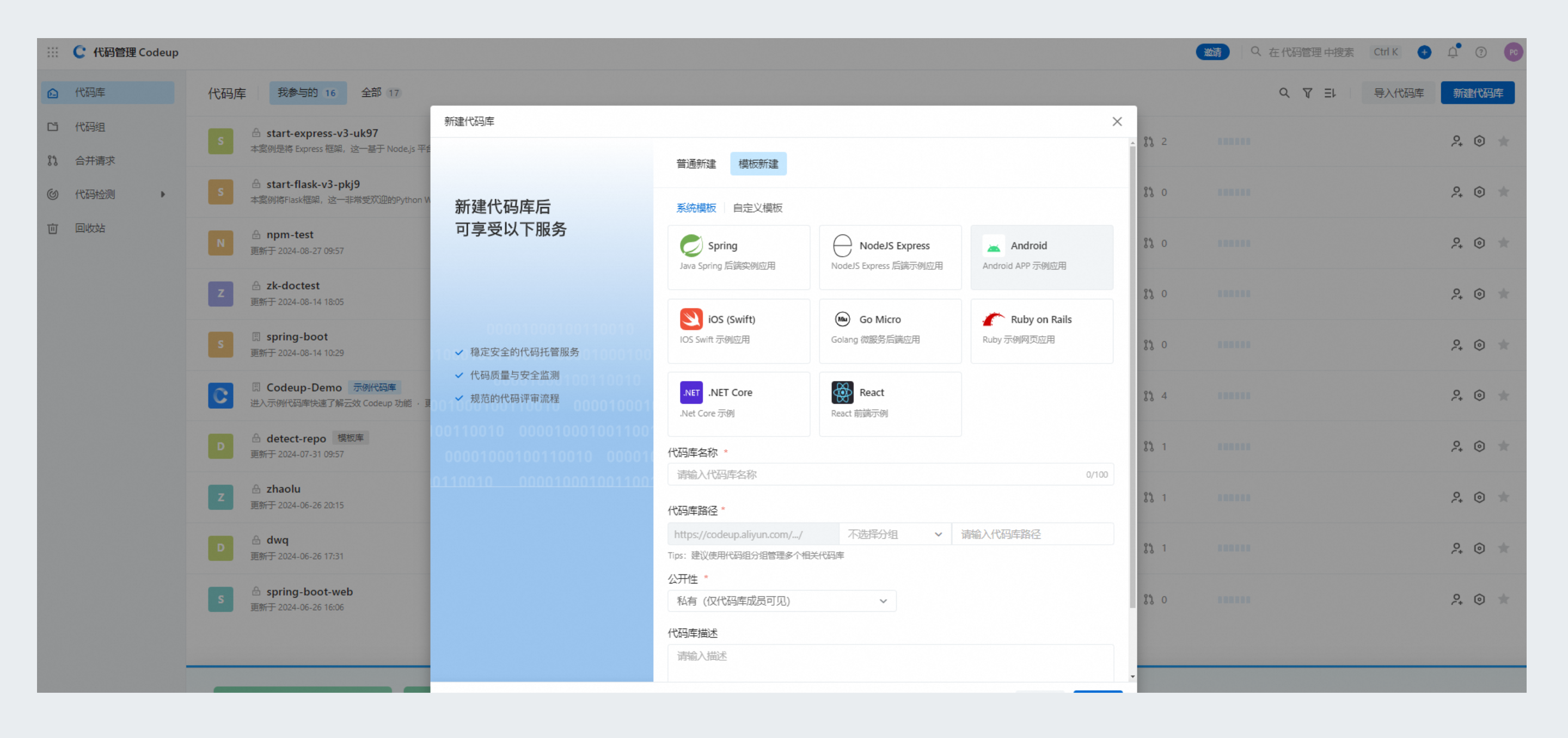Star the Codeup-Demo repository

(x=1503, y=396)
